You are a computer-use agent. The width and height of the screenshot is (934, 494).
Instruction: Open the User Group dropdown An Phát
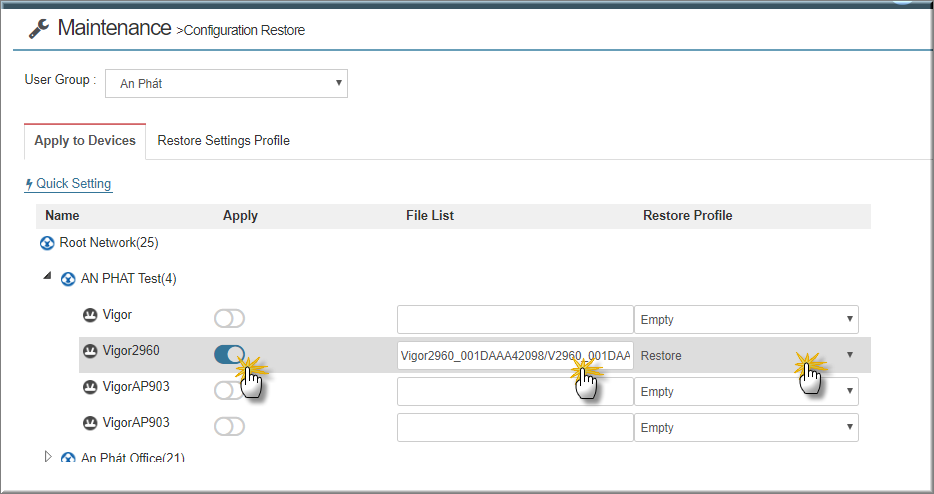click(226, 83)
